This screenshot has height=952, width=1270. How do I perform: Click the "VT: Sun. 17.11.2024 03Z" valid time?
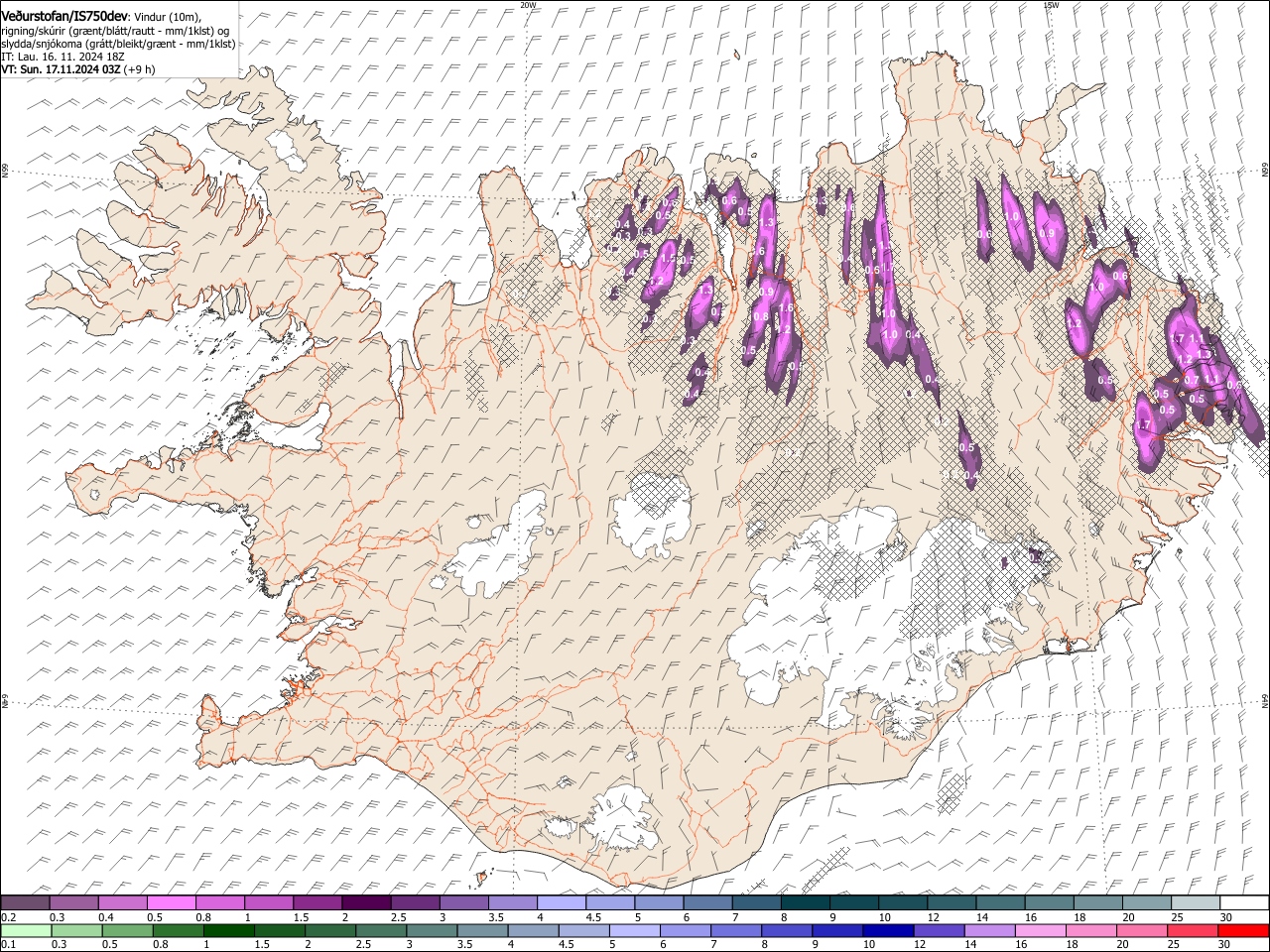62,69
